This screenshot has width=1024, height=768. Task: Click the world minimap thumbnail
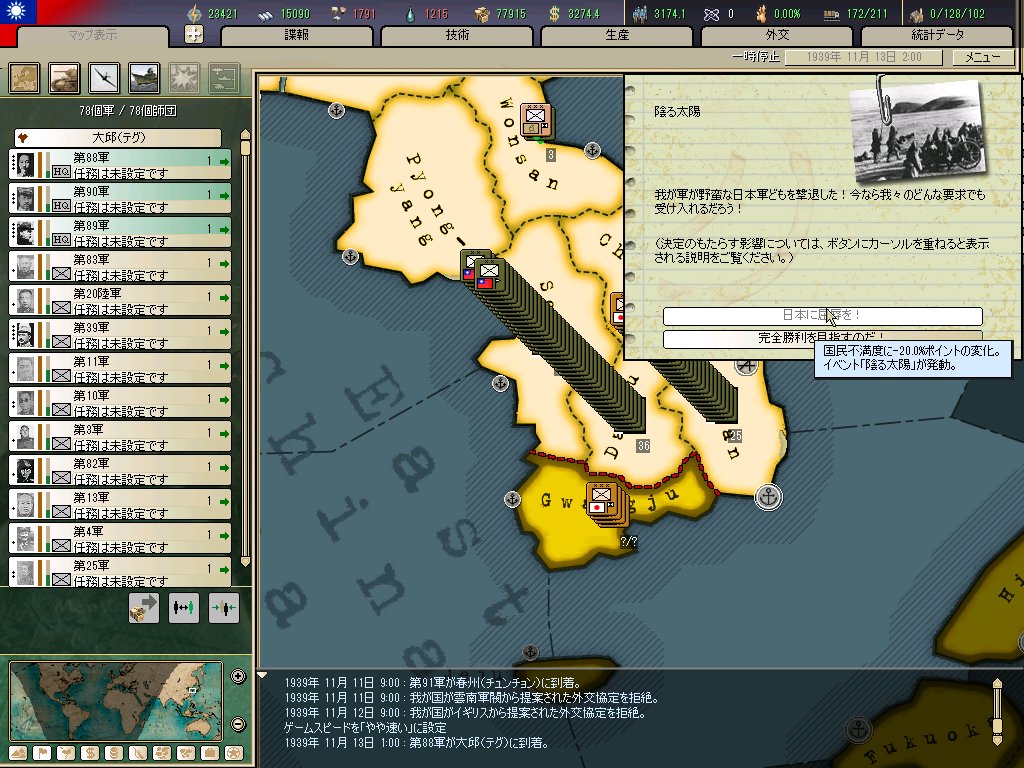coord(116,701)
